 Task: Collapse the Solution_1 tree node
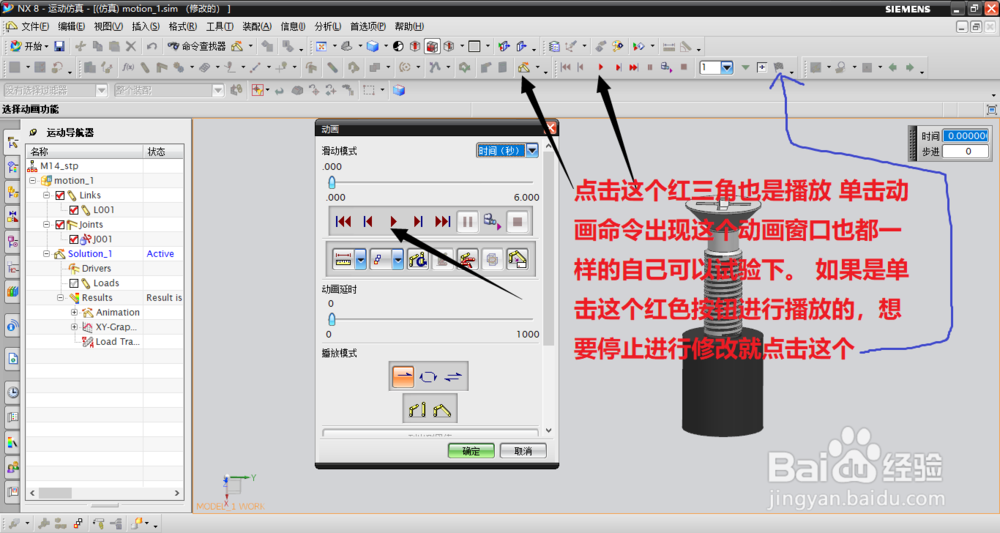pos(46,254)
